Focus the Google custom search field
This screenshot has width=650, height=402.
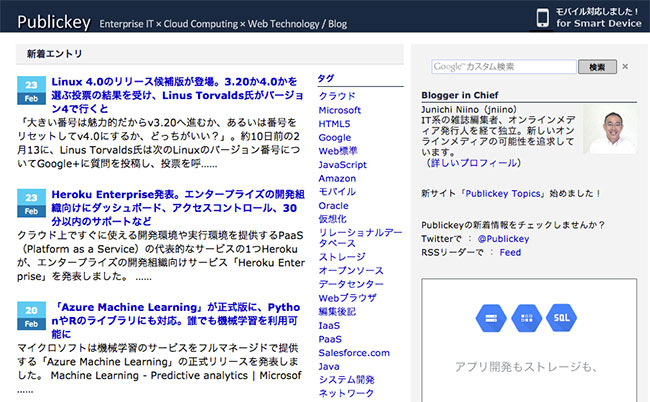[504, 67]
